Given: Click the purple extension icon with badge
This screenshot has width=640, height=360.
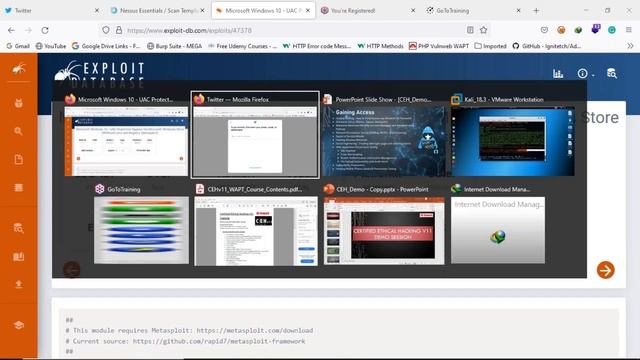Looking at the screenshot, I should pos(596,29).
